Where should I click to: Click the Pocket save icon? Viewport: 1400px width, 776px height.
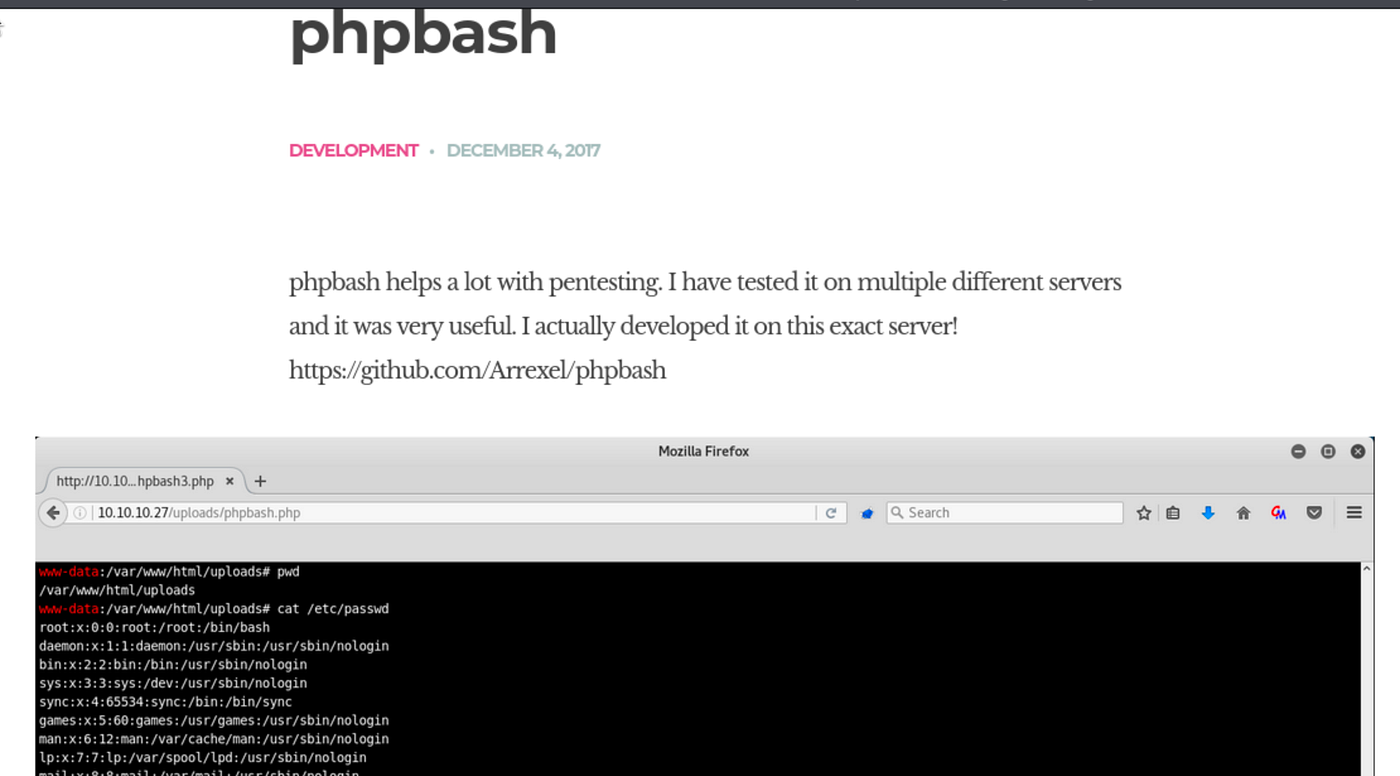(1314, 513)
